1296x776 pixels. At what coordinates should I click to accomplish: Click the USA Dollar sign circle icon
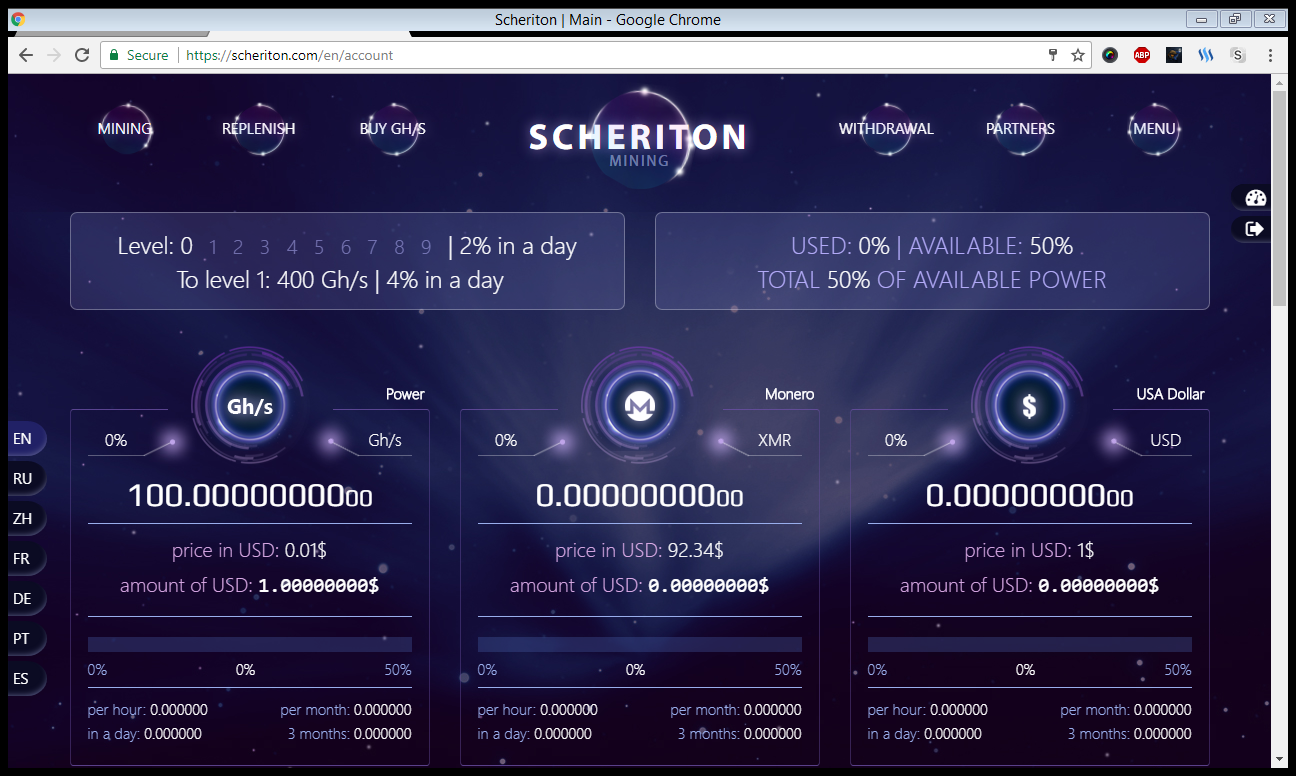(x=1030, y=406)
